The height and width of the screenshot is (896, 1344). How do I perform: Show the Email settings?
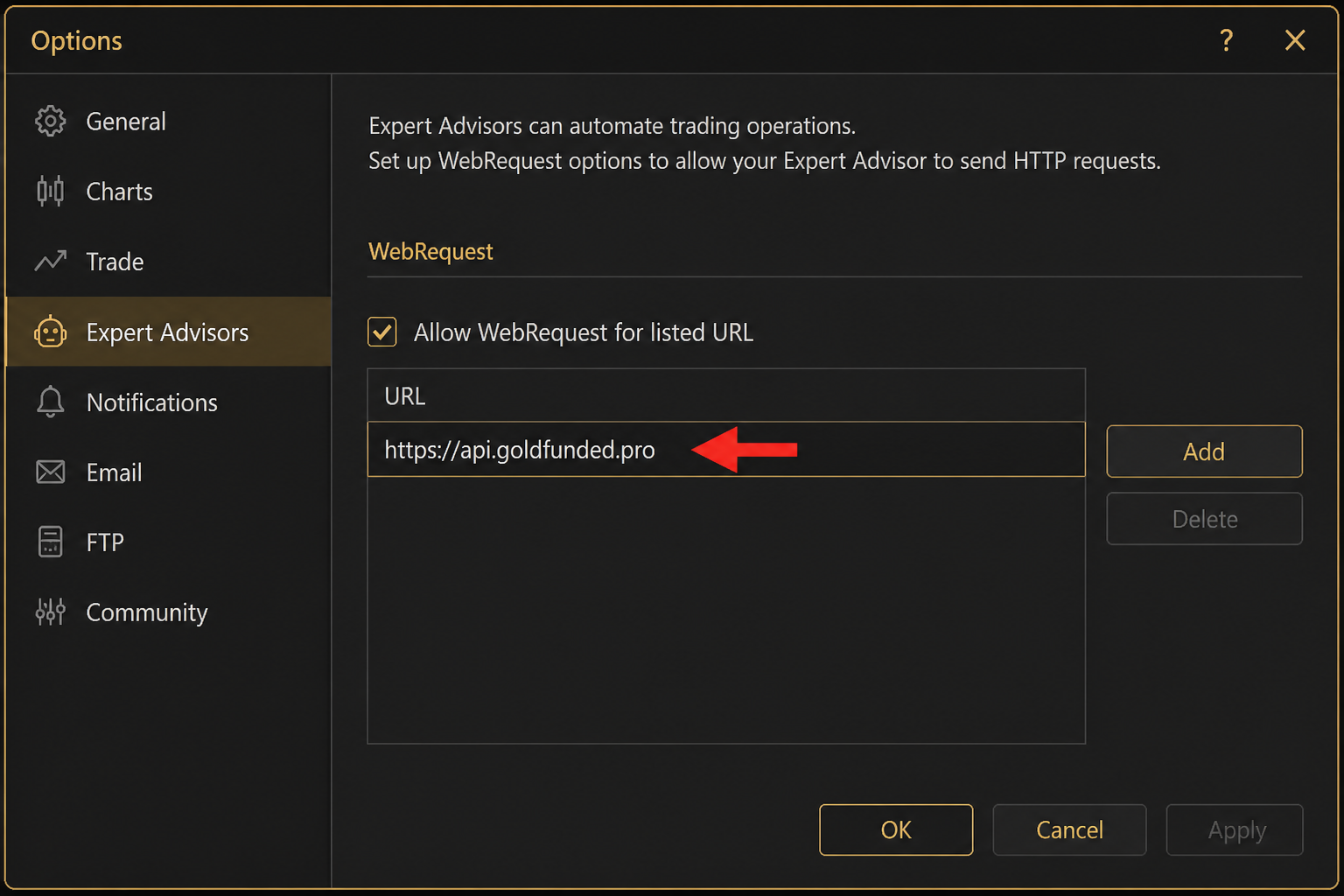(x=169, y=472)
